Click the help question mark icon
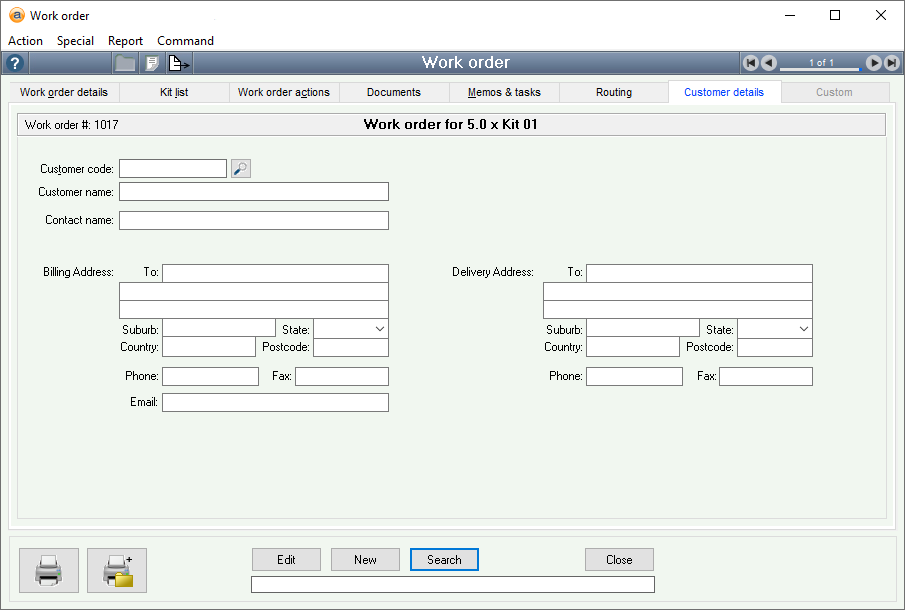Screen dimensions: 905x610 [14, 63]
